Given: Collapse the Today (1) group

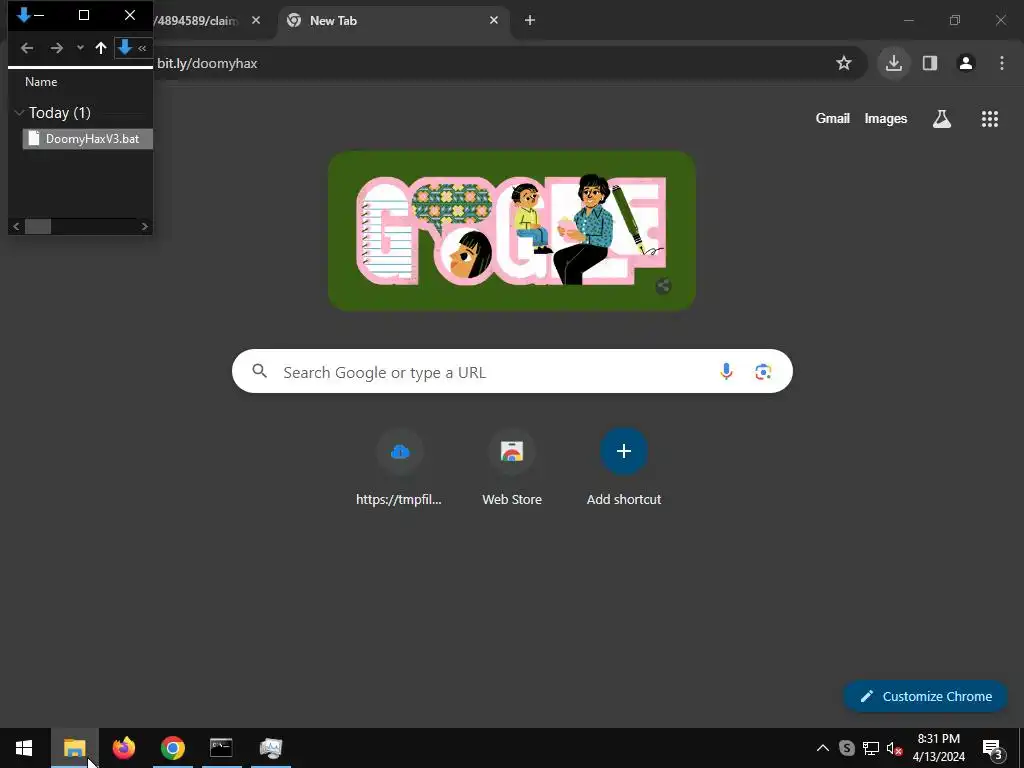Looking at the screenshot, I should pos(19,113).
